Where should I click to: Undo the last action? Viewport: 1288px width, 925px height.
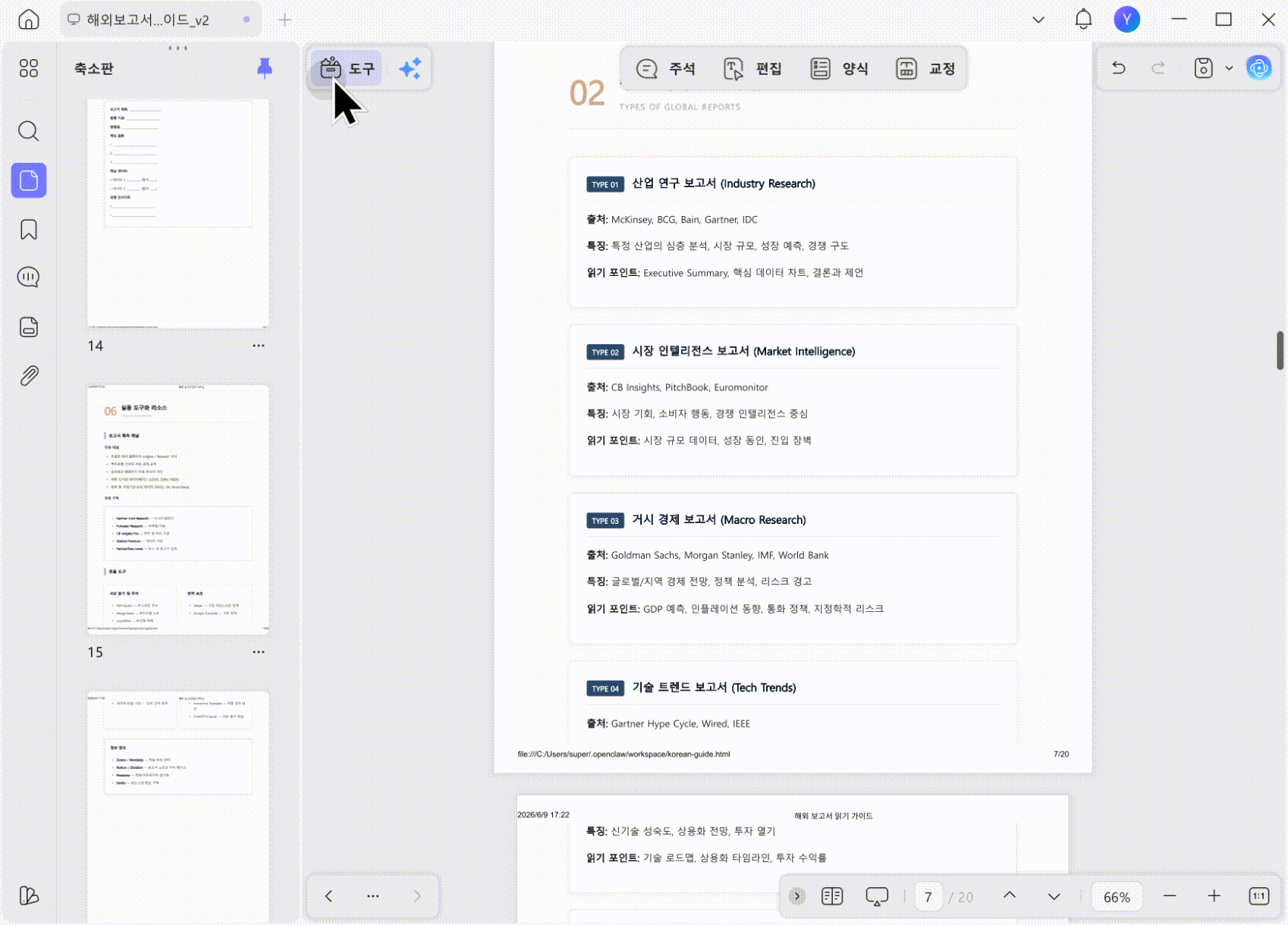[x=1119, y=68]
